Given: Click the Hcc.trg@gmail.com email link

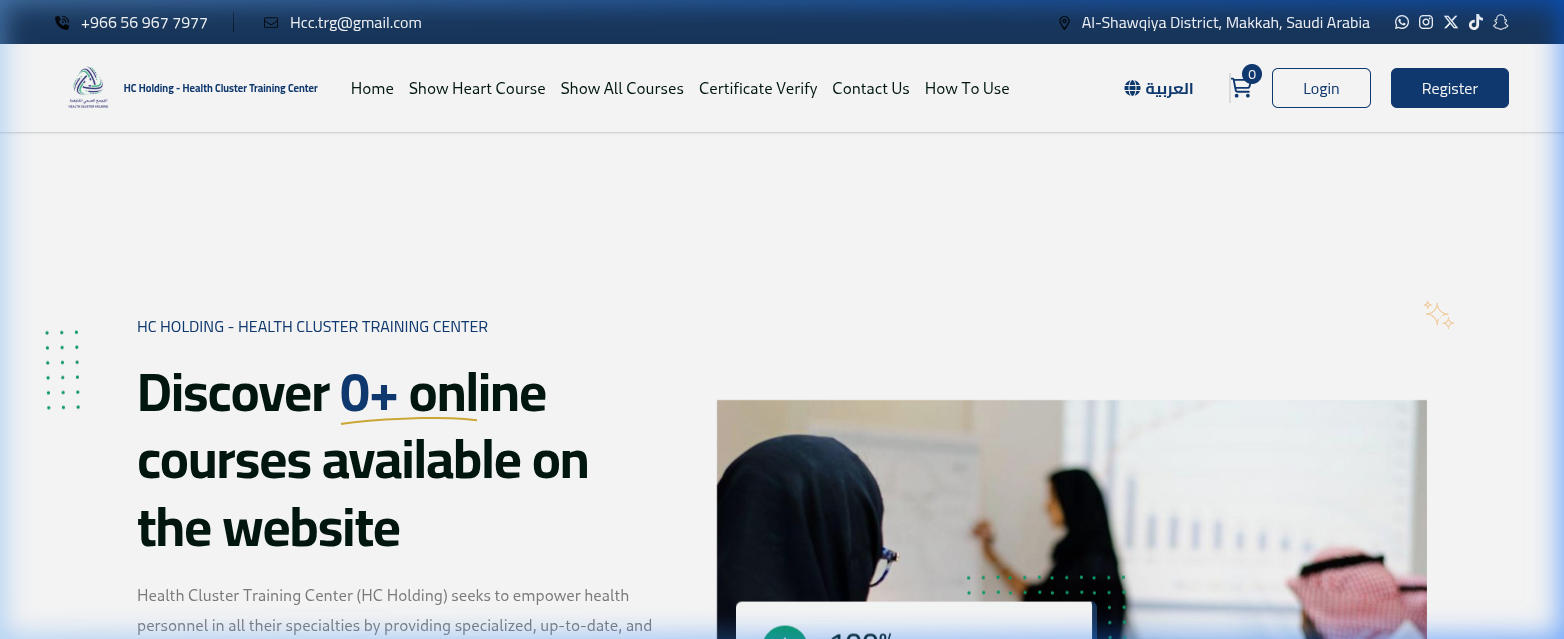Looking at the screenshot, I should pos(355,22).
